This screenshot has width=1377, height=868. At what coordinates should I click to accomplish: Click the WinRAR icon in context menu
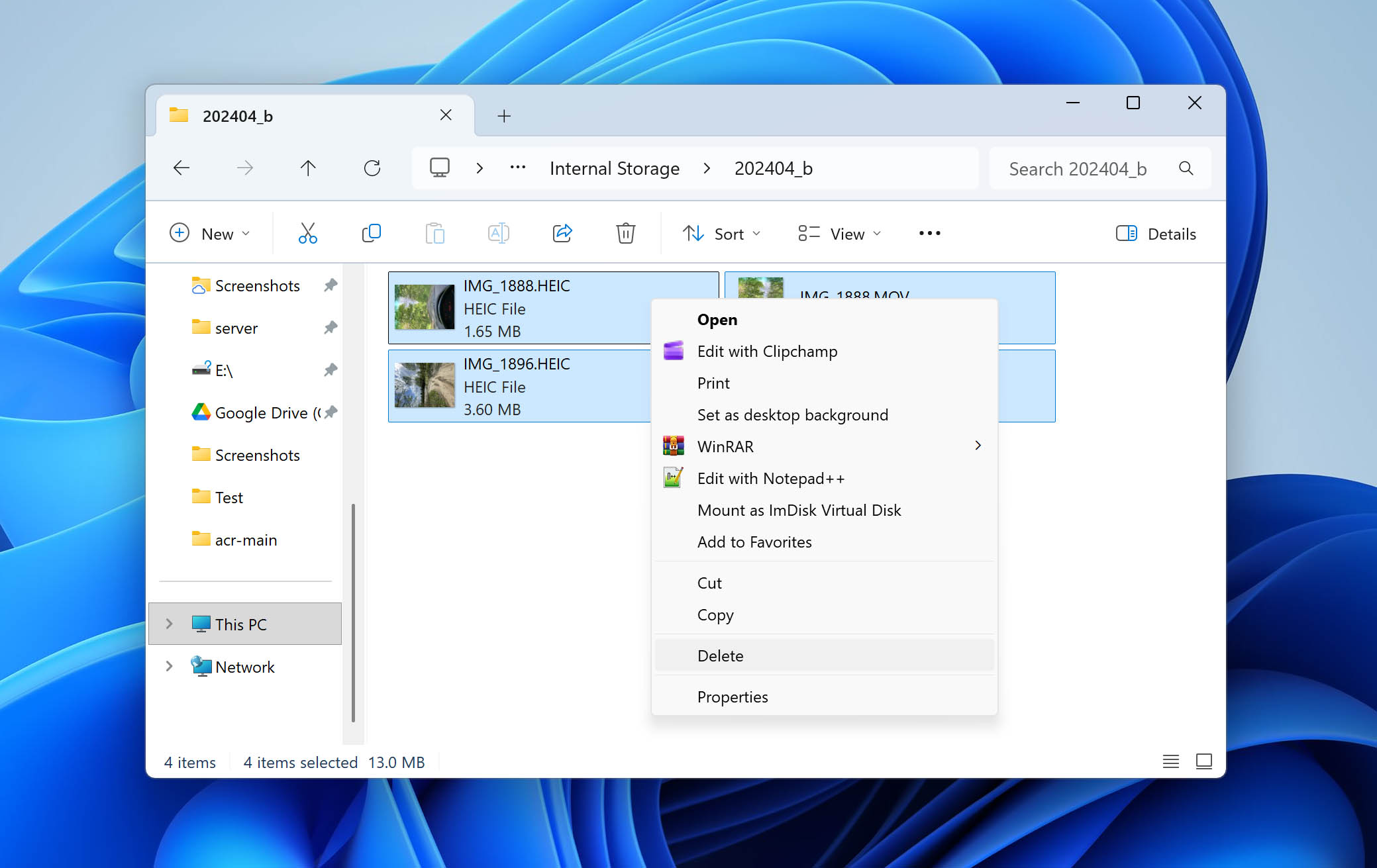point(673,446)
